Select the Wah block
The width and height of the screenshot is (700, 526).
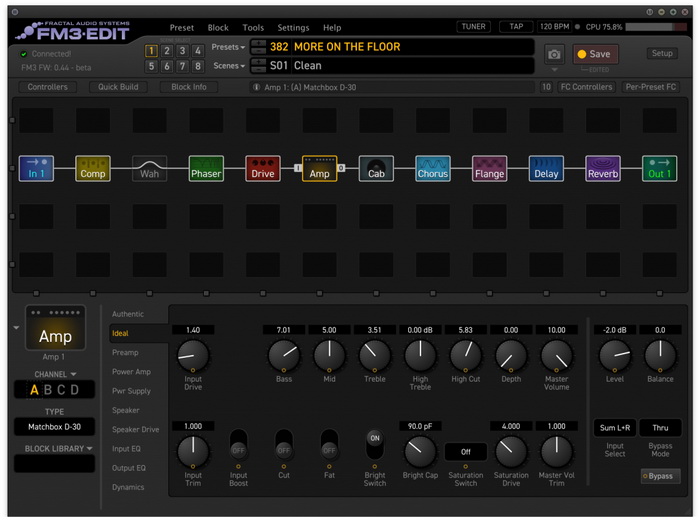[x=150, y=168]
